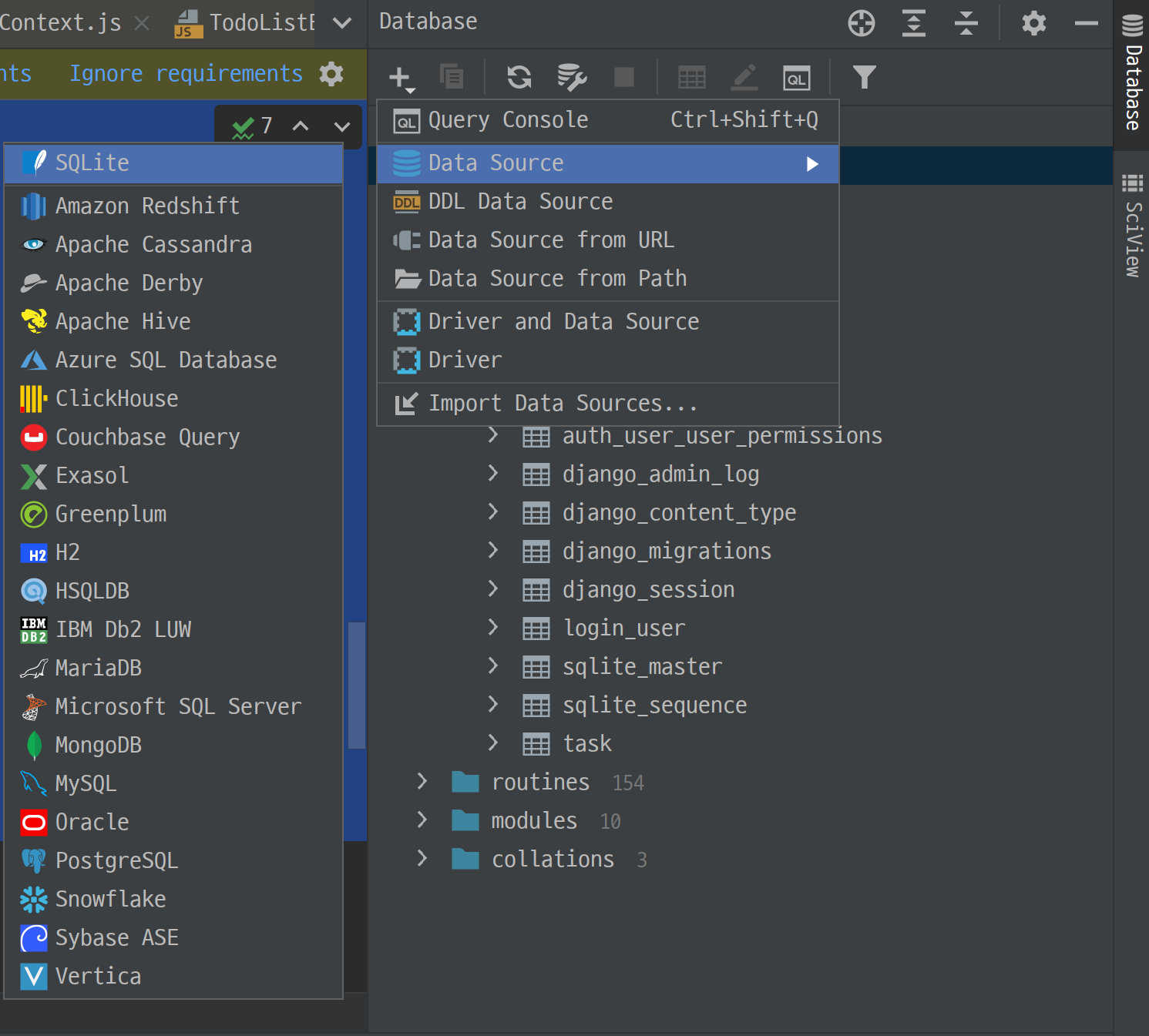Select Greenplum data source
The width and height of the screenshot is (1149, 1036).
[x=173, y=515]
